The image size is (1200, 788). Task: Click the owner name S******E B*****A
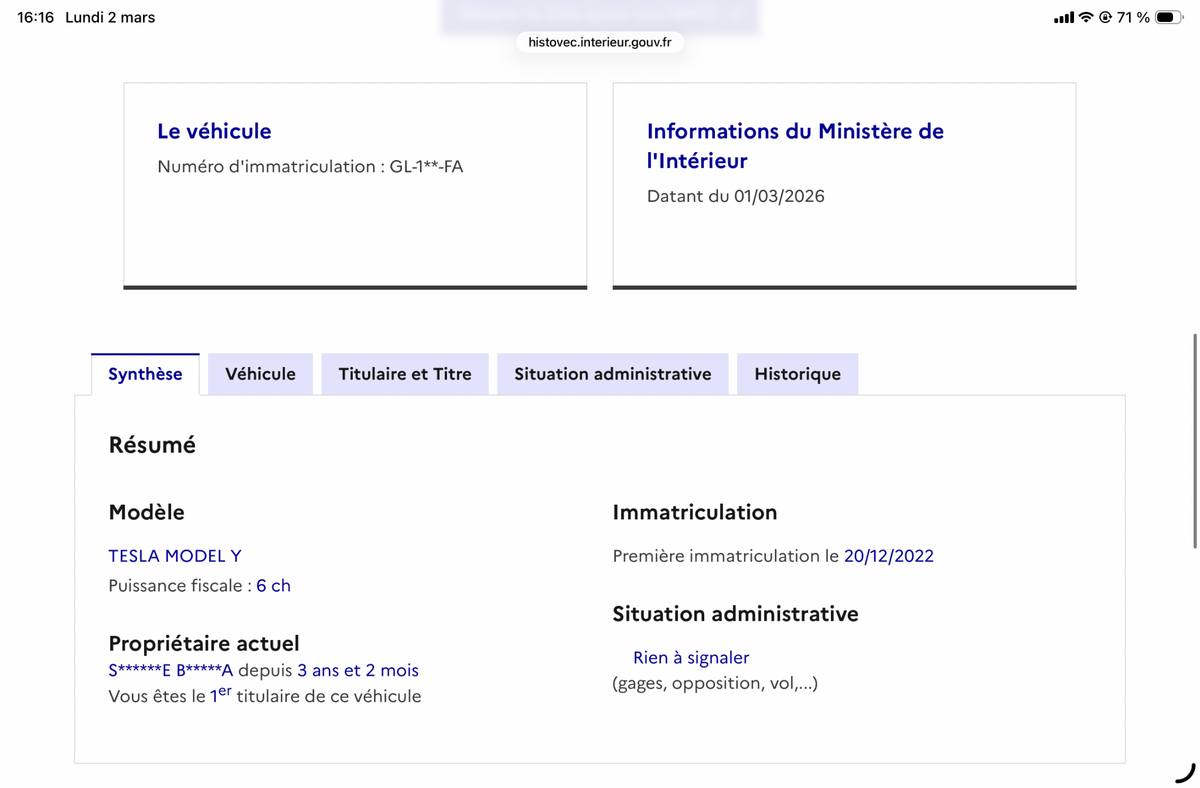(x=171, y=671)
